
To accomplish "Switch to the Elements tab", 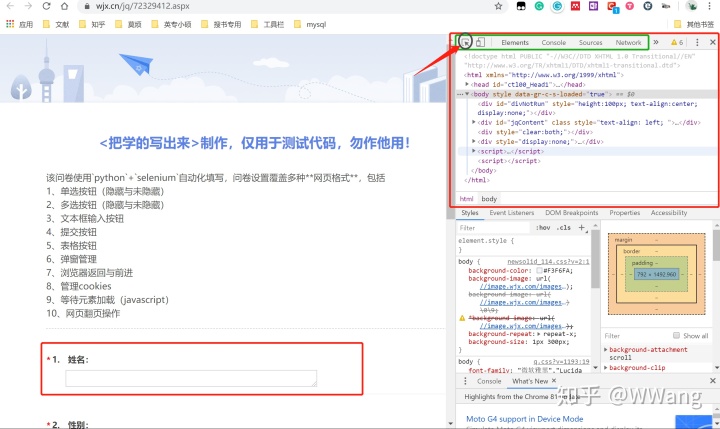I will tap(515, 42).
